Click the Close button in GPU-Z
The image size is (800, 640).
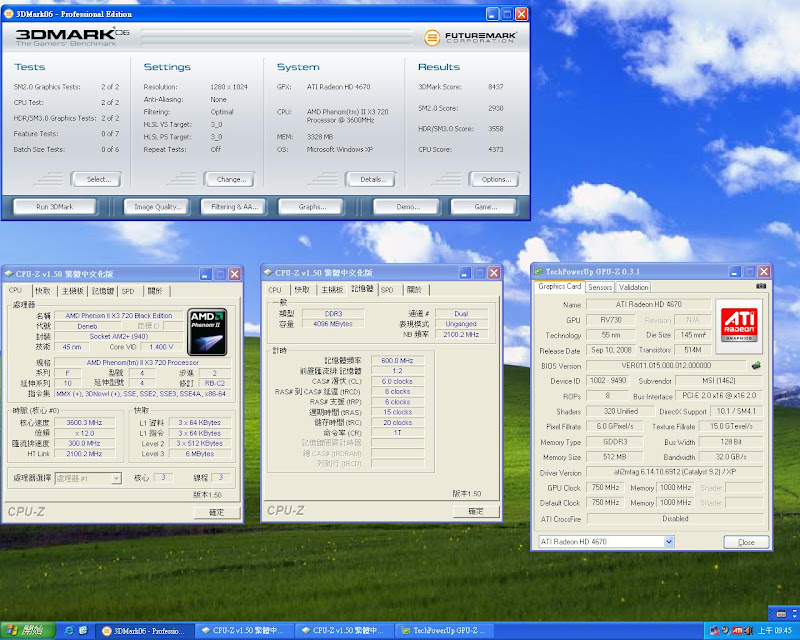tap(745, 542)
